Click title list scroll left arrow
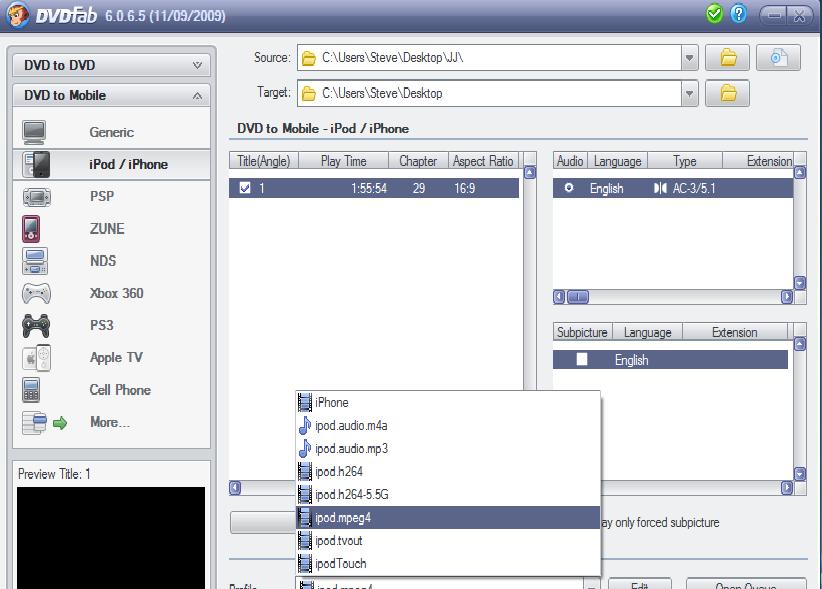The height and width of the screenshot is (589, 822). (235, 488)
